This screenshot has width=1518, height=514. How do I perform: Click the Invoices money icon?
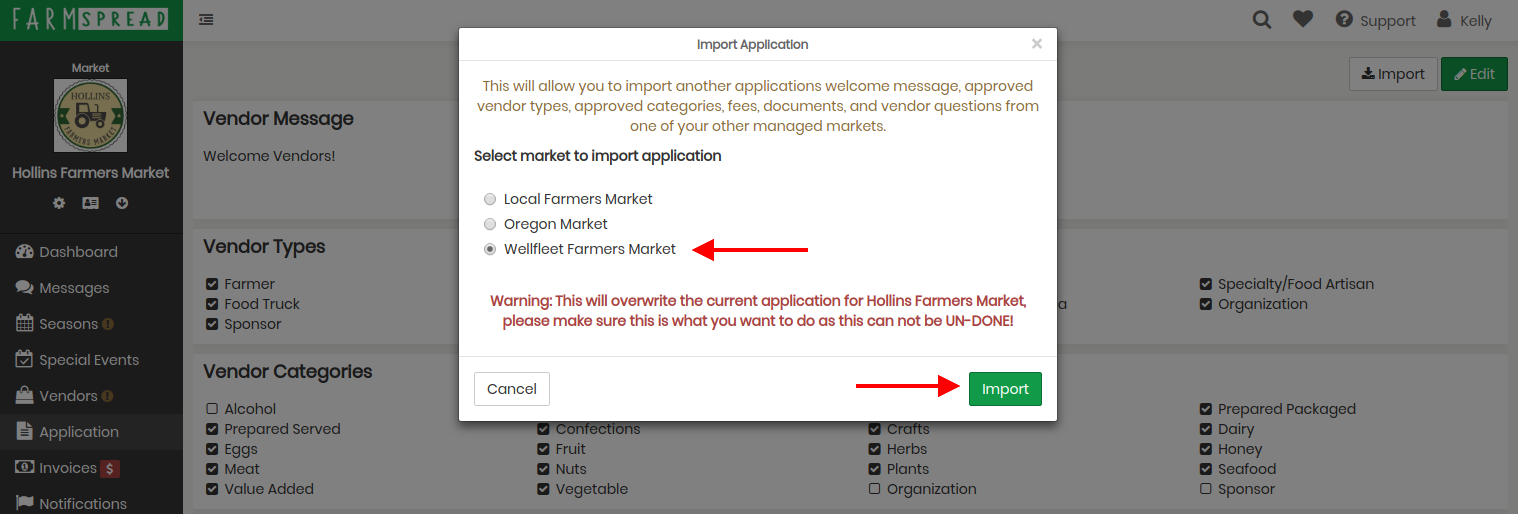(x=24, y=468)
